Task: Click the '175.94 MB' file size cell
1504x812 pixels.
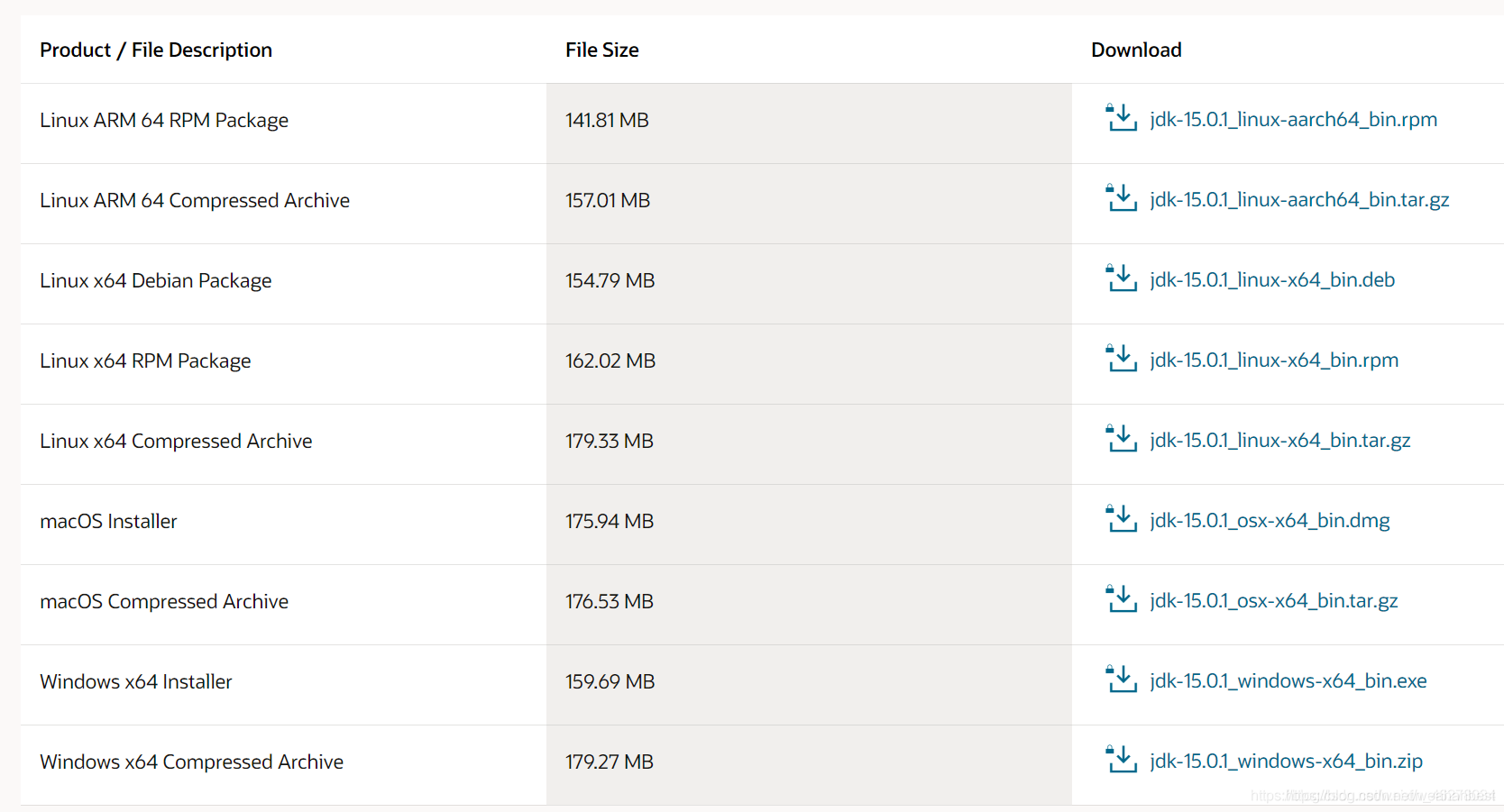Action: pyautogui.click(x=809, y=525)
